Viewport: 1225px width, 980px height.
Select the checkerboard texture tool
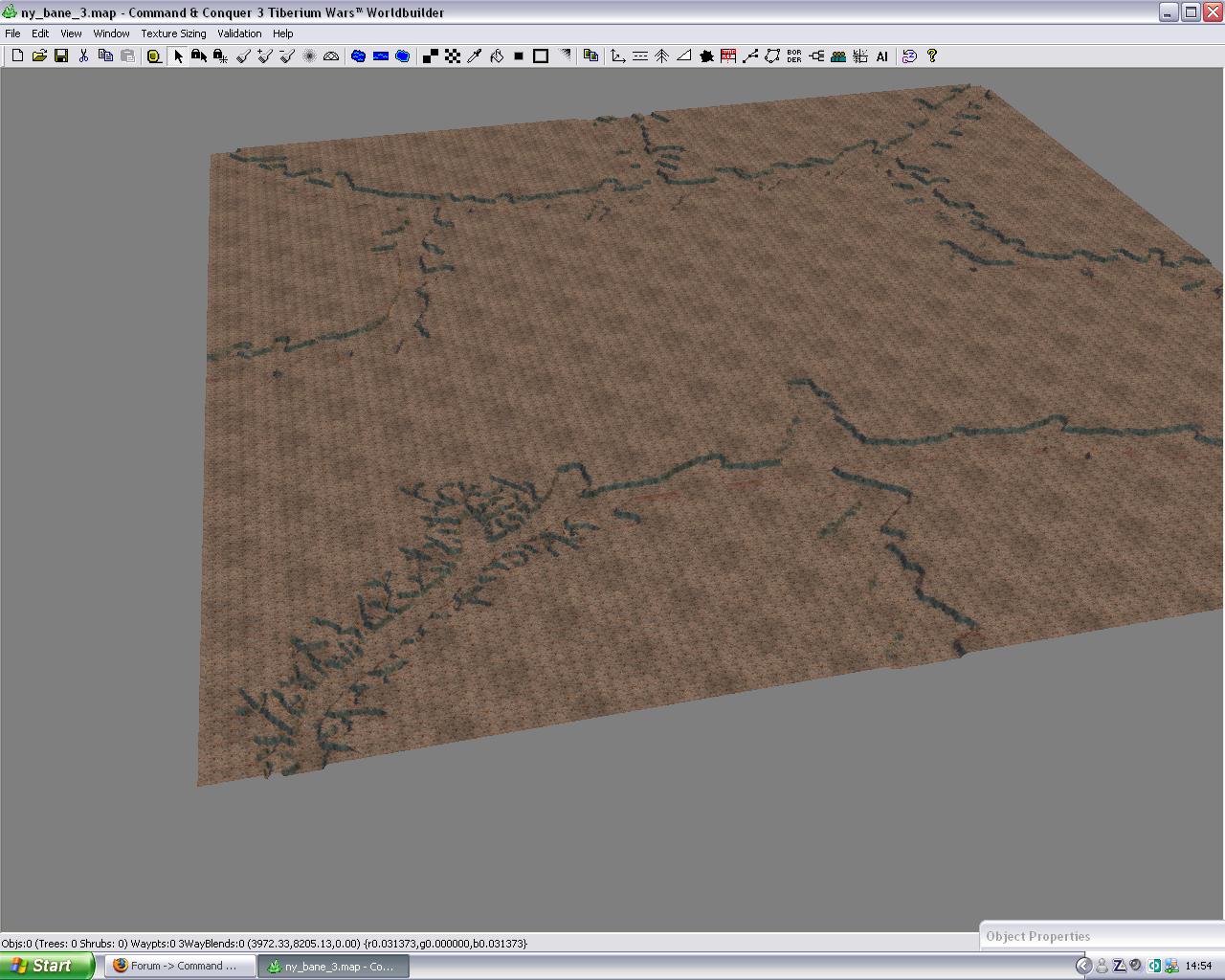(x=452, y=56)
